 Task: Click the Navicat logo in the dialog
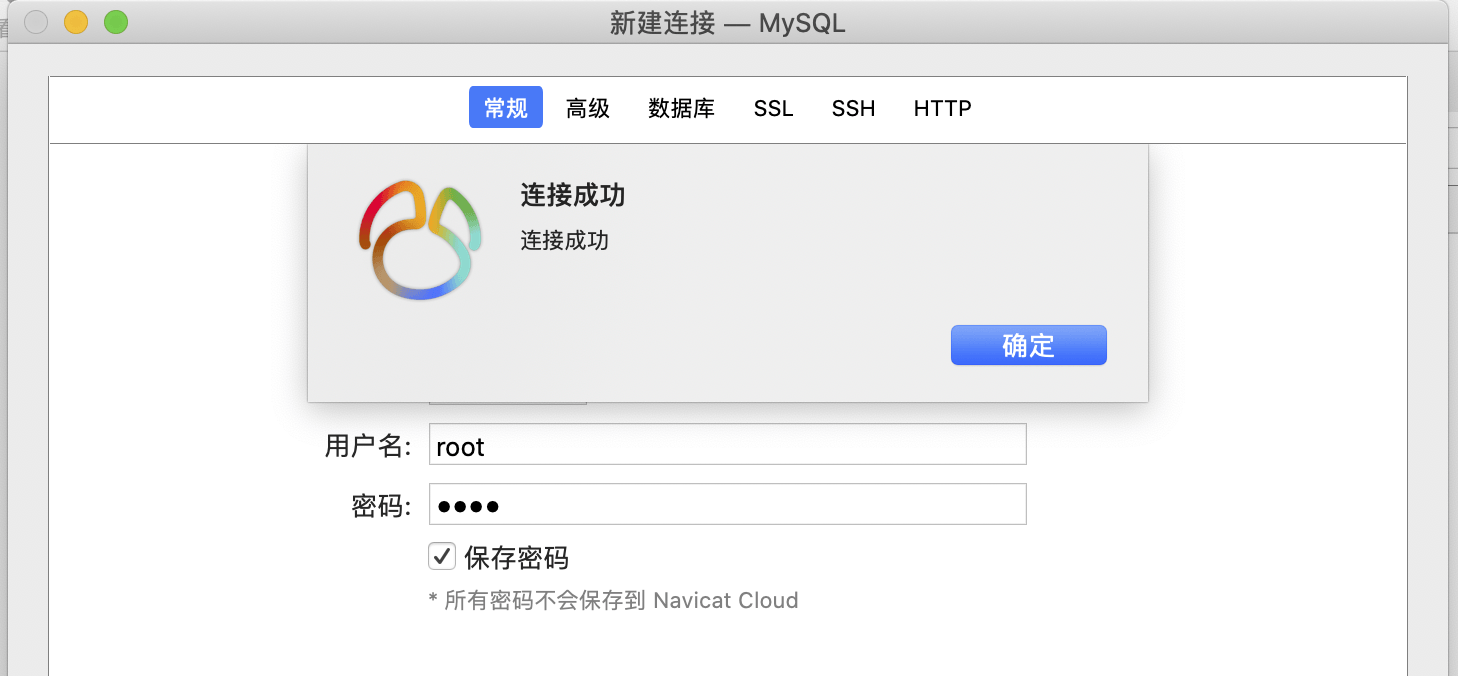pos(421,240)
